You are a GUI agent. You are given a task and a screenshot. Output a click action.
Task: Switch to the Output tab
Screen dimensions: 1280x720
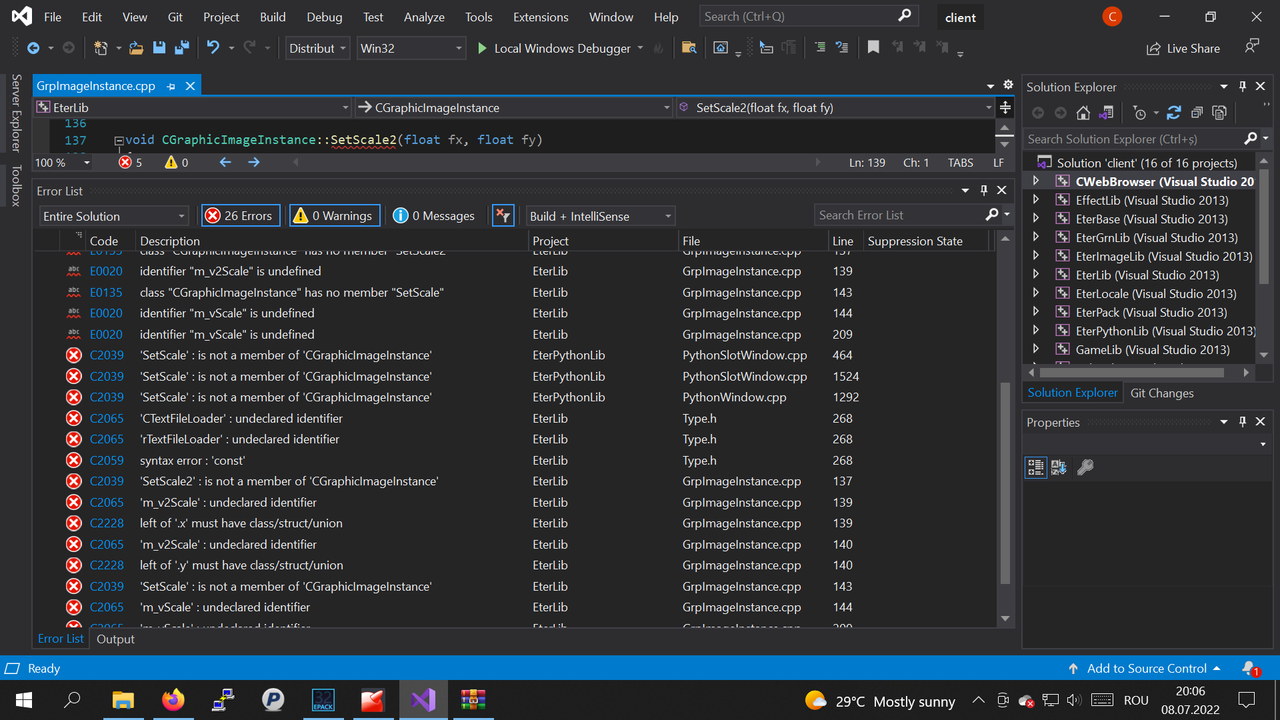[115, 639]
